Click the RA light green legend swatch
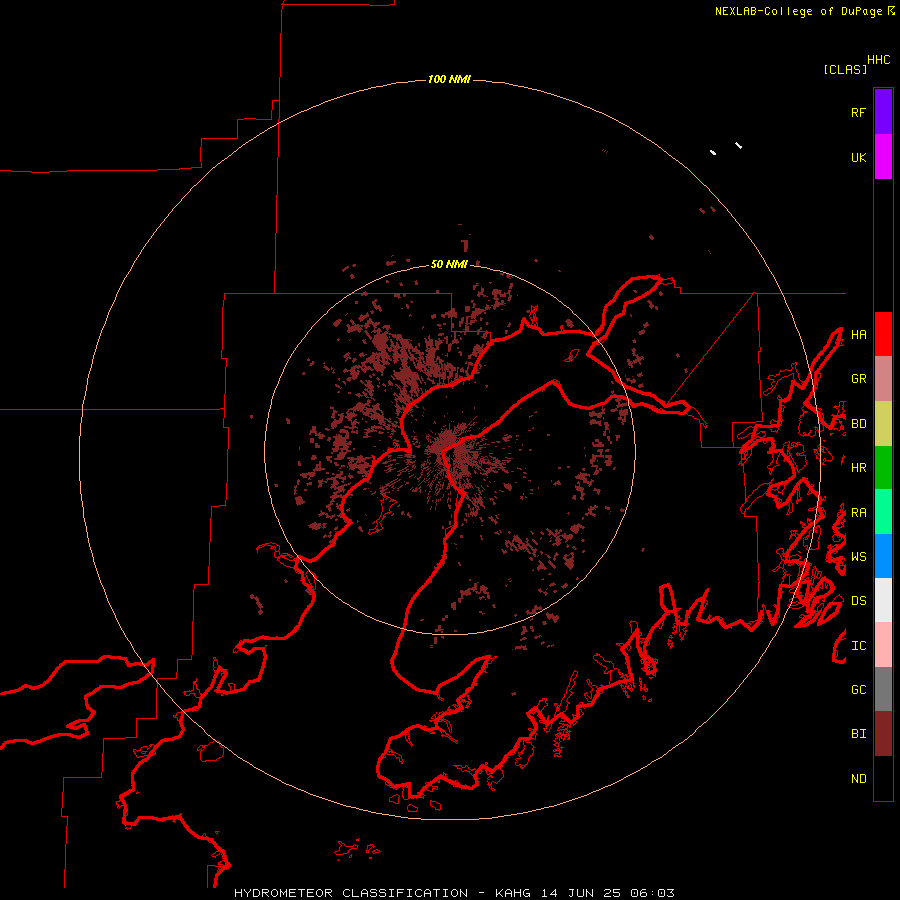This screenshot has height=900, width=900. point(883,512)
